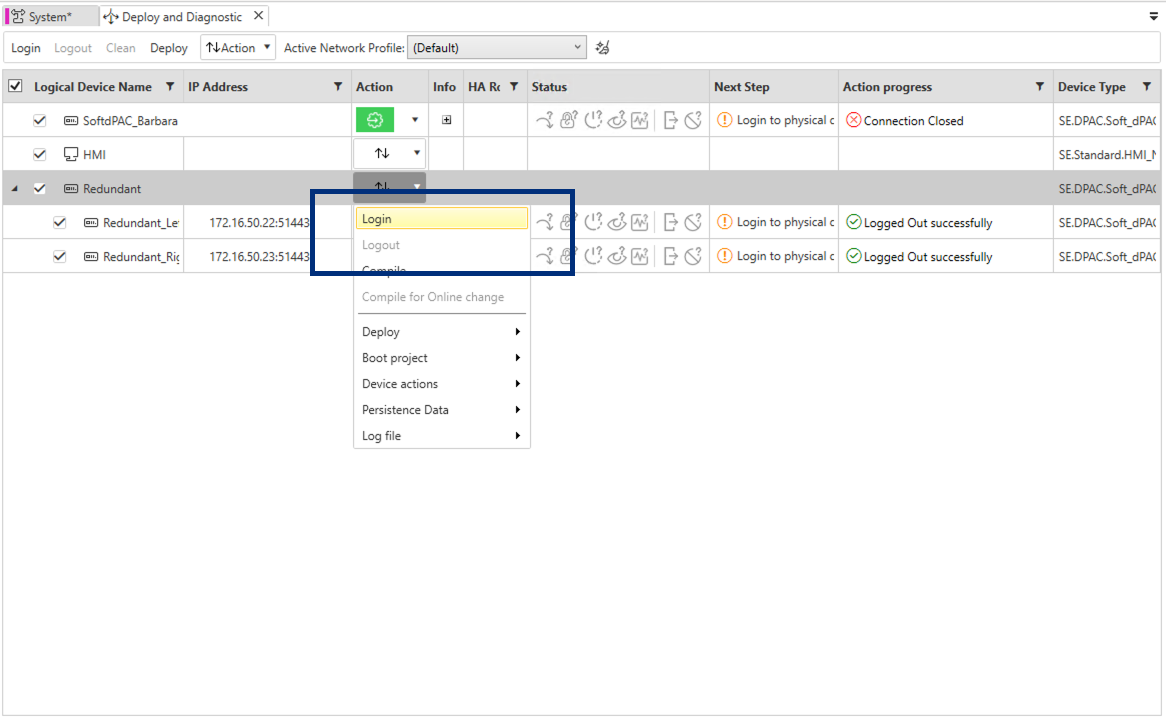Screen dimensions: 1166x726
Task: Click the power status icon in 172.16.50.23 row
Action: [593, 256]
